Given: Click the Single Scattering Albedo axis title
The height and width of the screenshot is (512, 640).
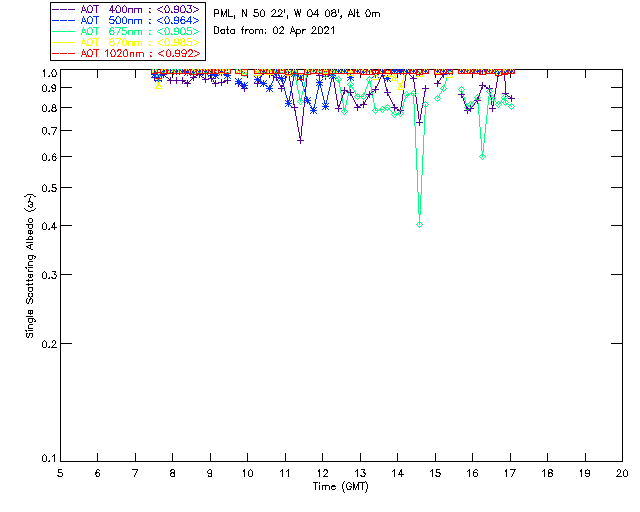Looking at the screenshot, I should click(x=30, y=266).
